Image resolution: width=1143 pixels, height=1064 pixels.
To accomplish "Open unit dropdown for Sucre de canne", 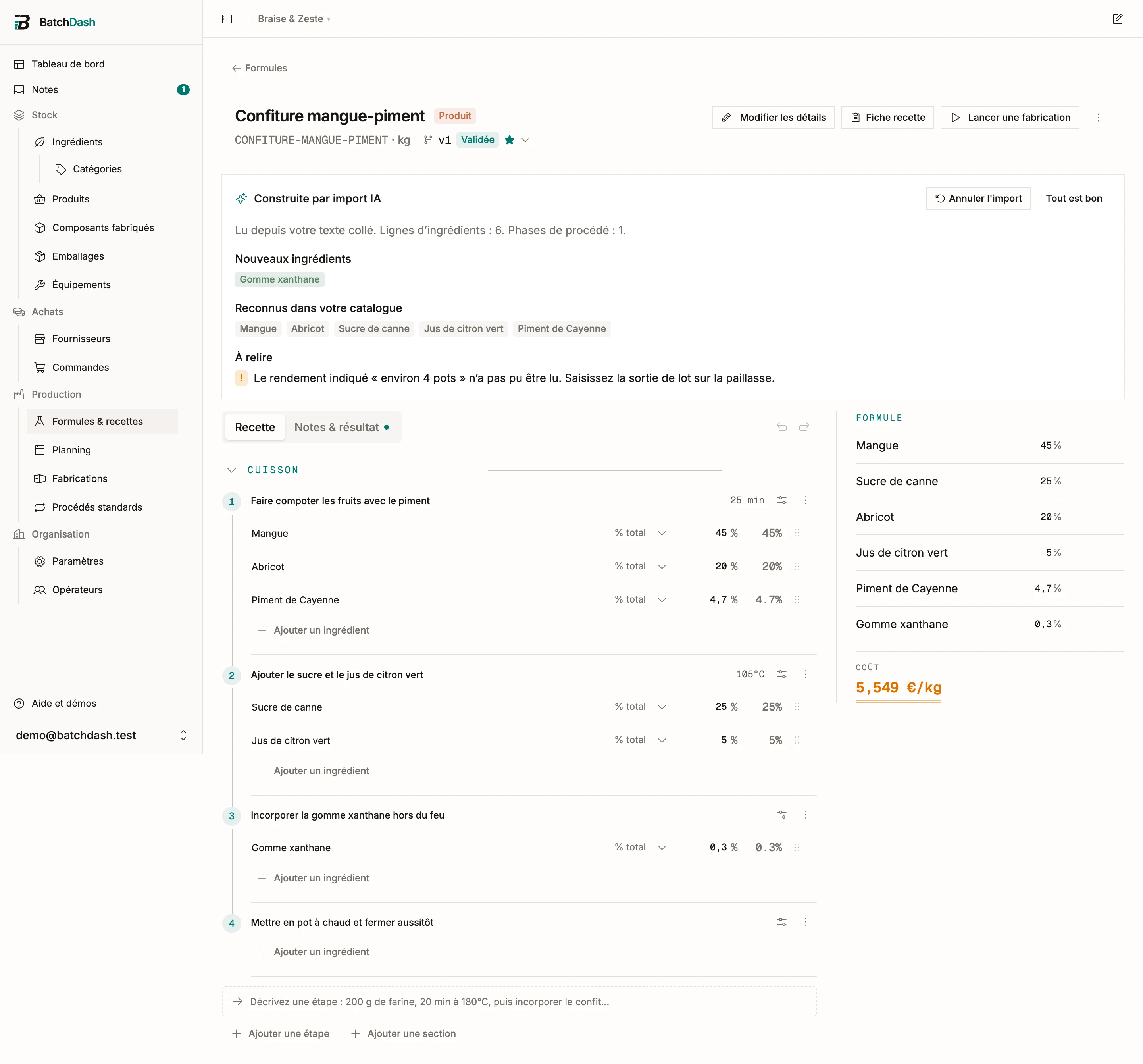I will 641,707.
